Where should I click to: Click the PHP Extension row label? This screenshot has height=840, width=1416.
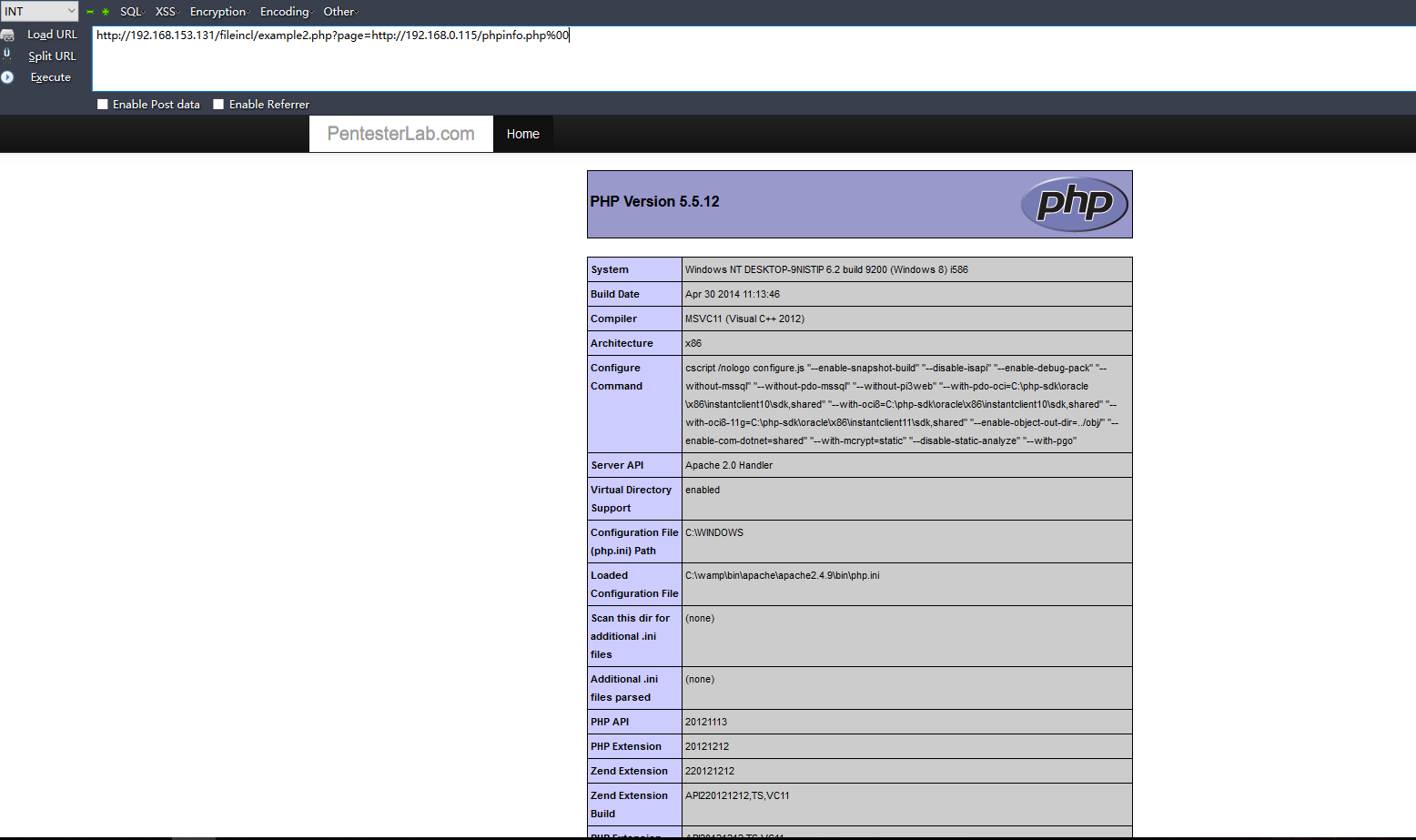[x=626, y=746]
